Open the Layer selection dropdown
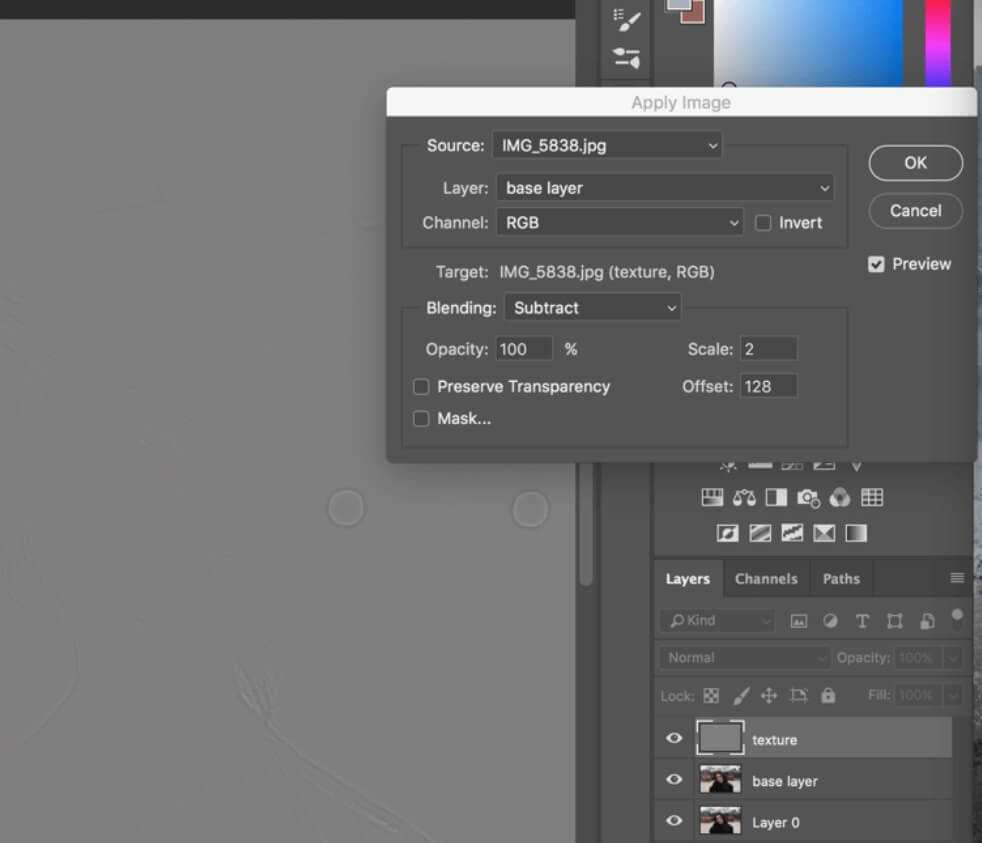Viewport: 982px width, 843px height. pos(665,187)
